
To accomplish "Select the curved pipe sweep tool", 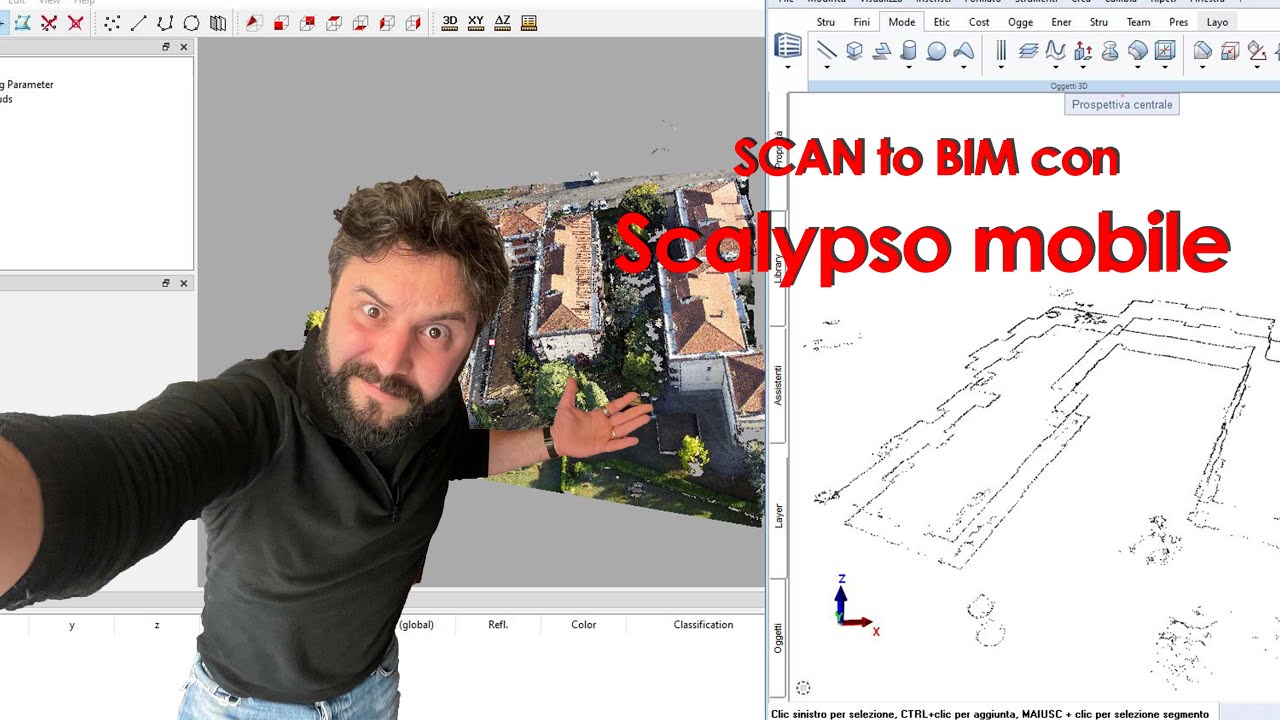I will click(1137, 50).
